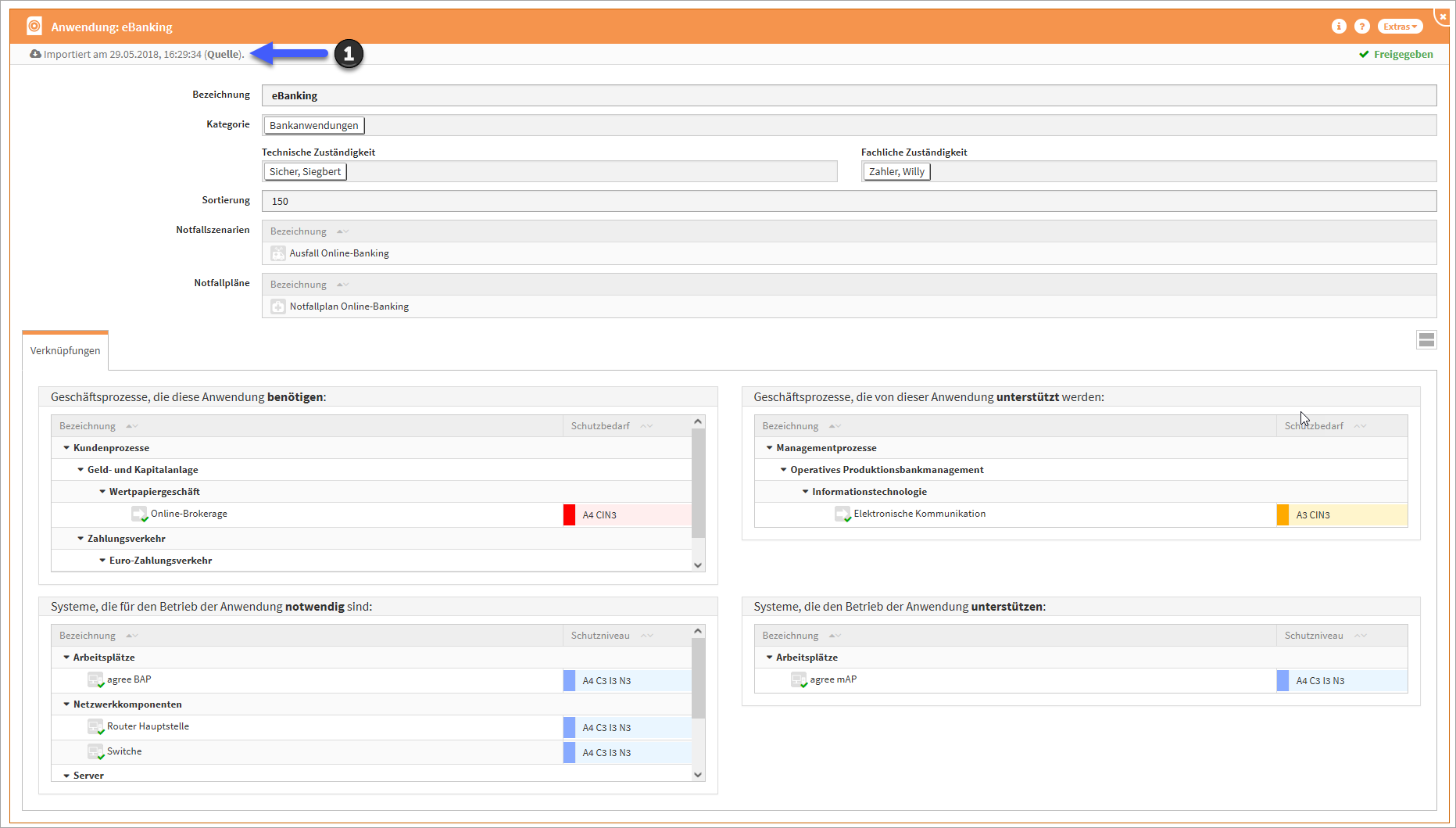Collapse the Managementprozesse tree node

point(769,448)
